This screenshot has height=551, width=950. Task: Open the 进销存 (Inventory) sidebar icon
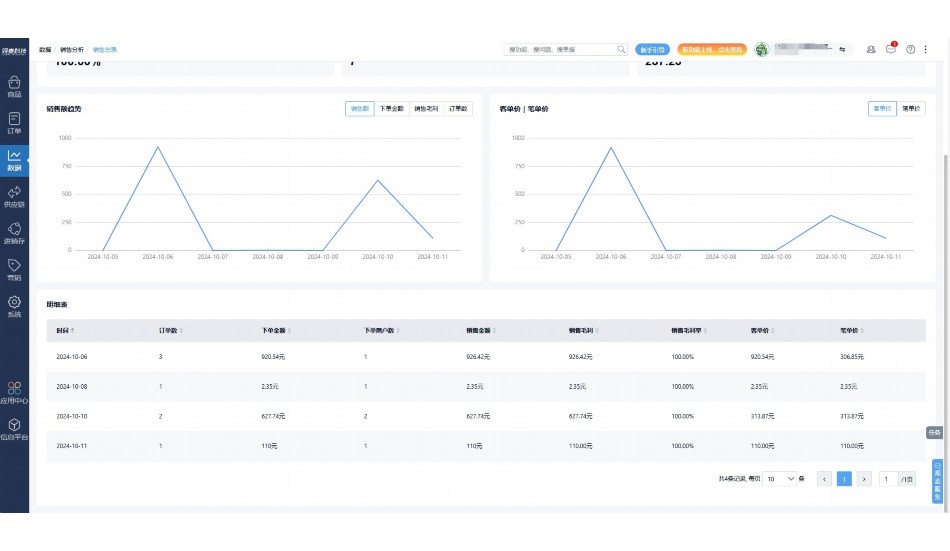click(x=14, y=233)
